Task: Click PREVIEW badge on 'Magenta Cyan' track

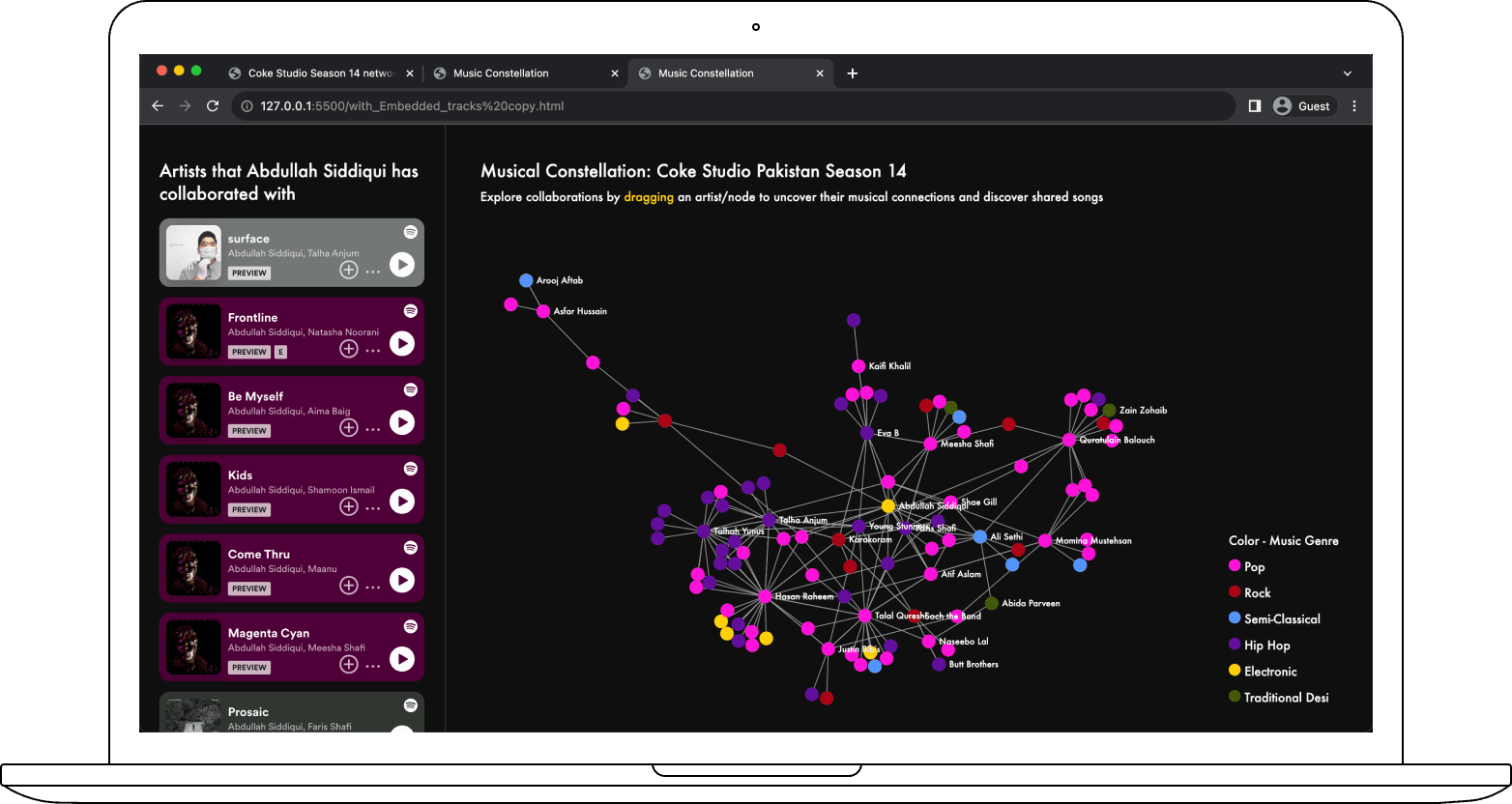Action: [249, 668]
